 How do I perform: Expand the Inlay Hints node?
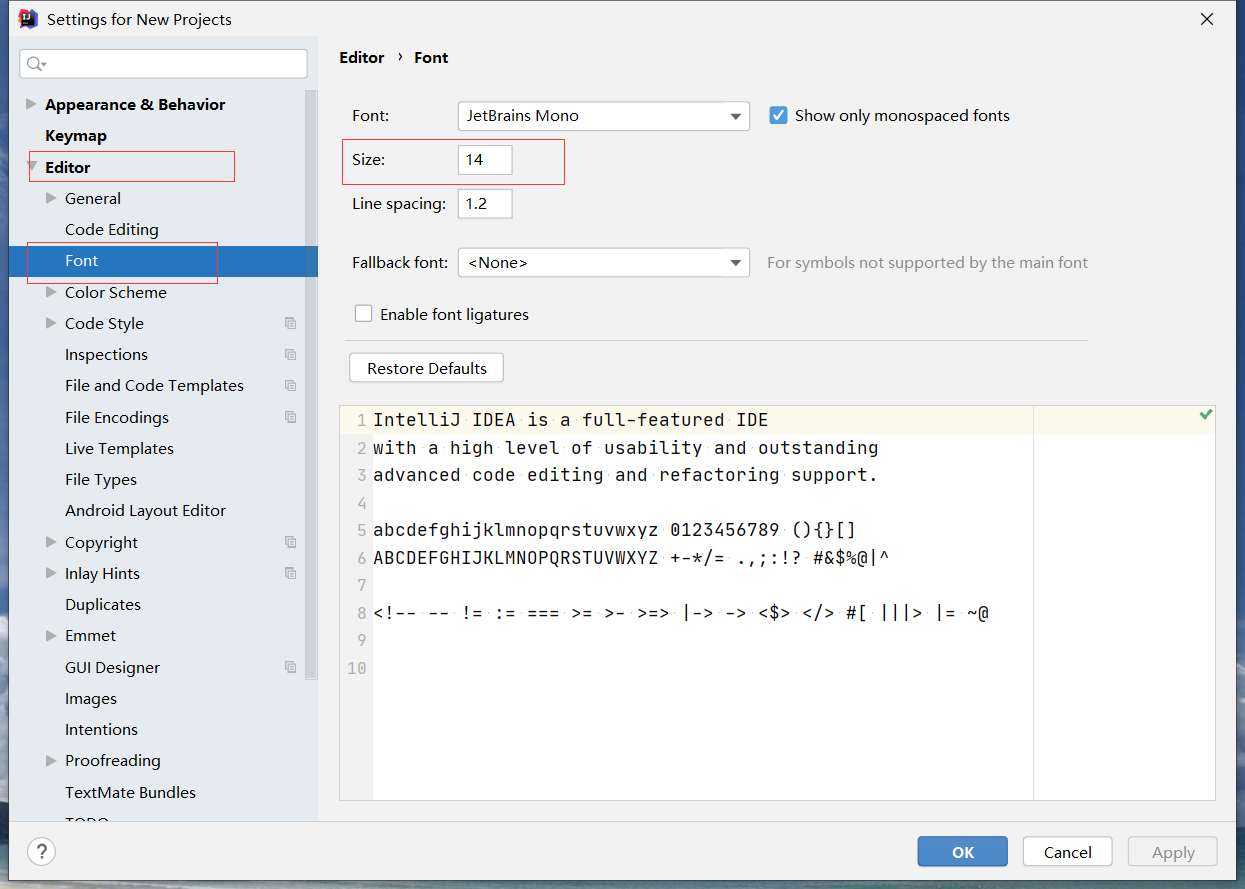coord(51,573)
